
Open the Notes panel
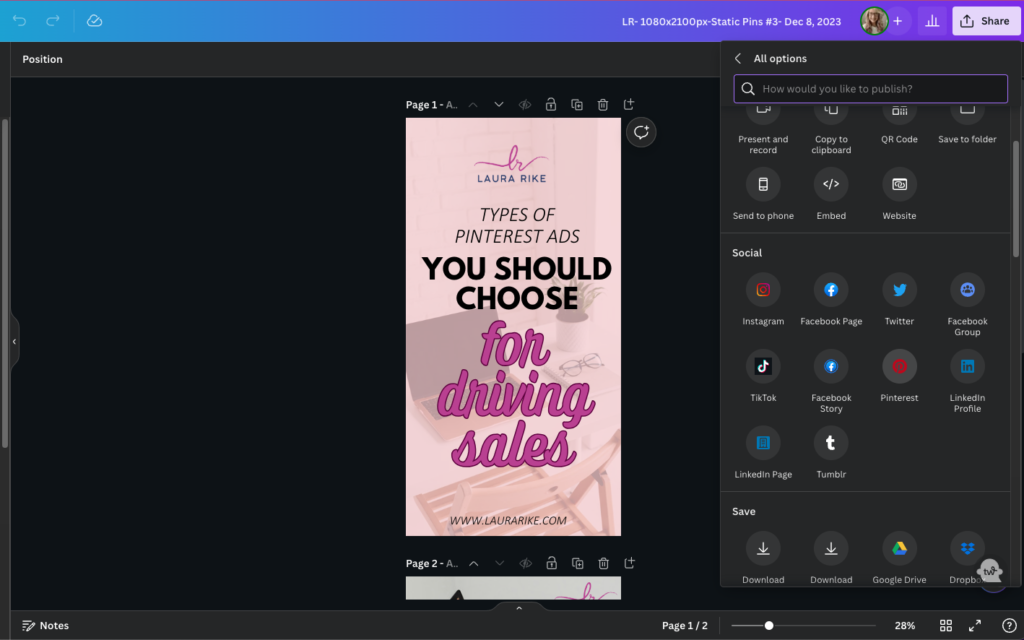point(46,626)
